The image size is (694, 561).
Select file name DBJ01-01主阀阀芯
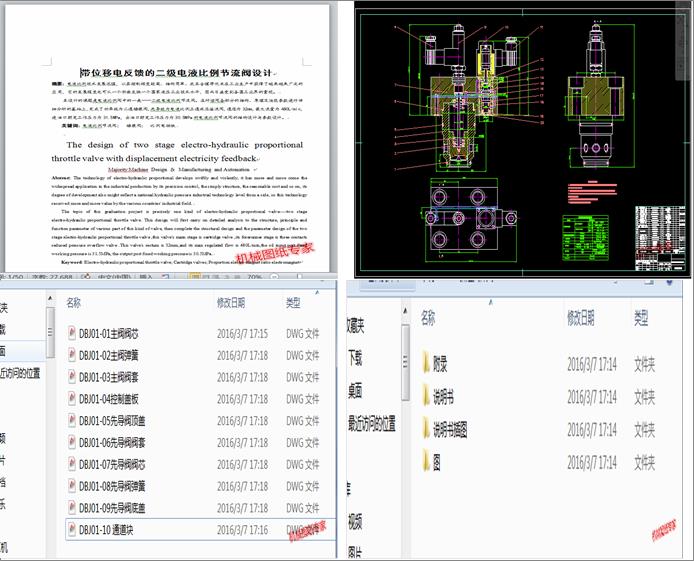(x=108, y=334)
